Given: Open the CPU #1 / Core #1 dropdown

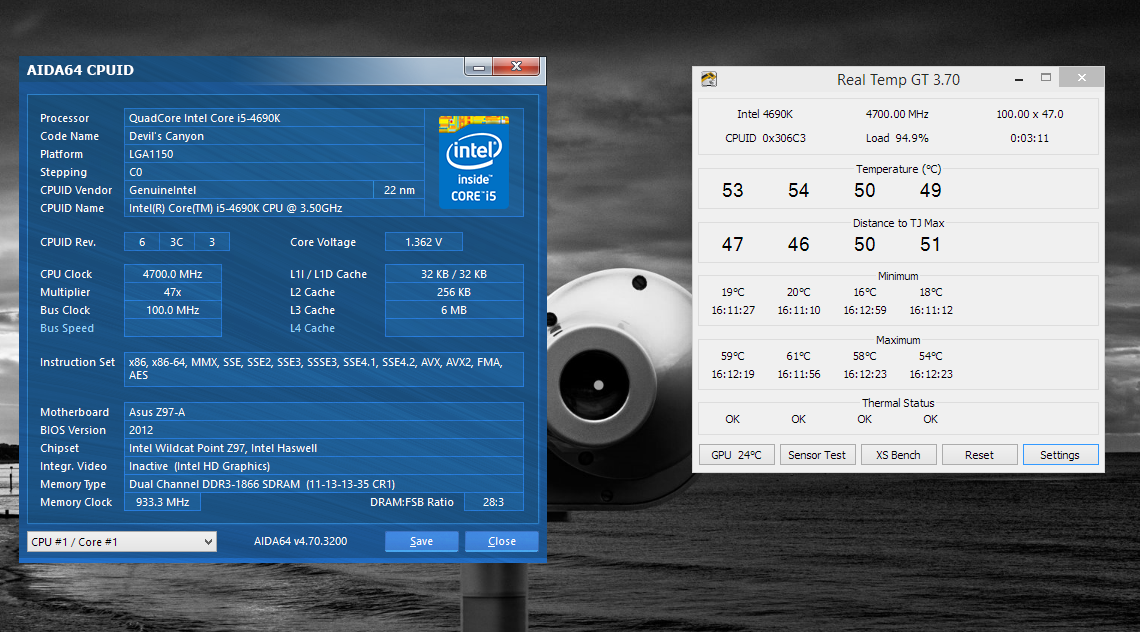Looking at the screenshot, I should pyautogui.click(x=121, y=542).
